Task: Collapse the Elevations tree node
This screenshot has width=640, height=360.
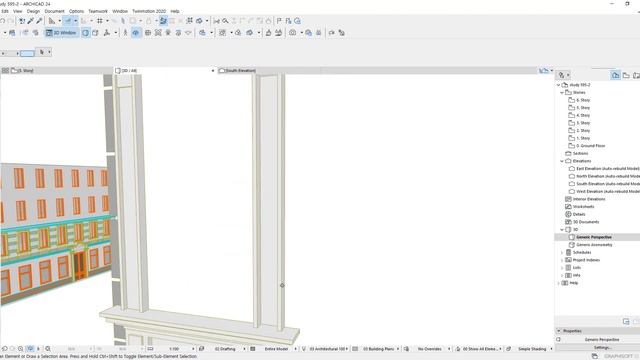Action: pos(562,161)
